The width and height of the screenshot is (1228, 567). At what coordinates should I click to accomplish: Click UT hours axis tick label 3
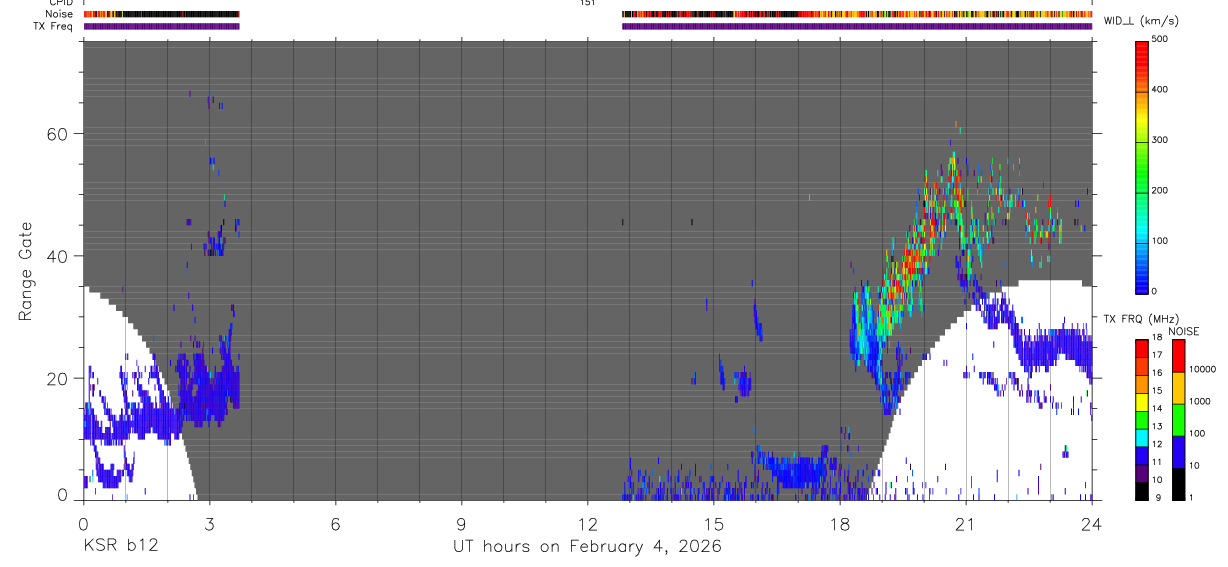(x=209, y=523)
